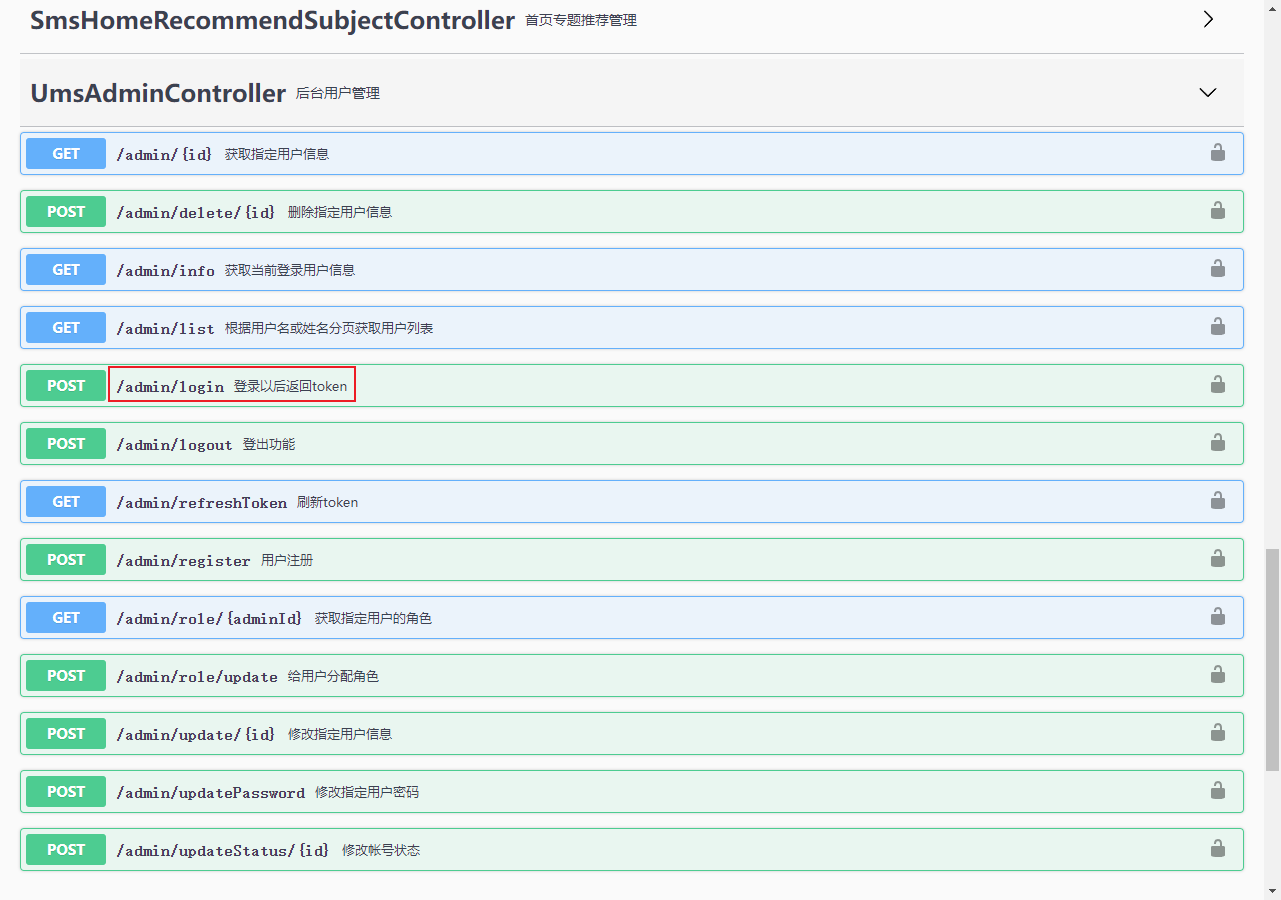Click GET button for /admin/info
1281x900 pixels.
point(66,270)
